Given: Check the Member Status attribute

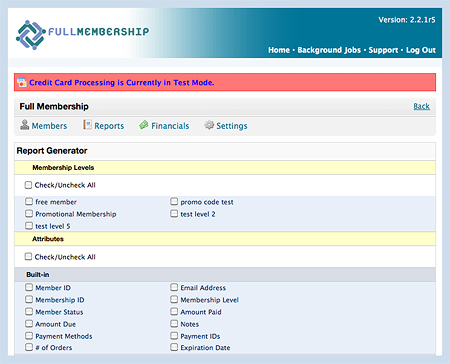Looking at the screenshot, I should click(29, 311).
